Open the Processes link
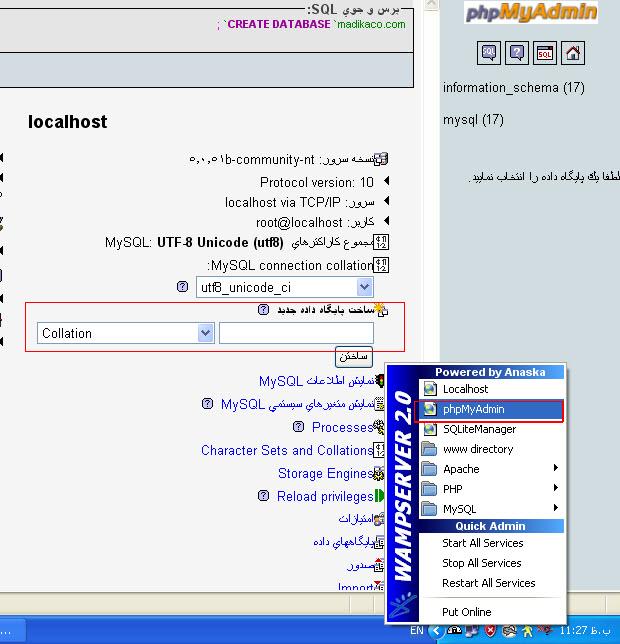620x644 pixels. [342, 427]
